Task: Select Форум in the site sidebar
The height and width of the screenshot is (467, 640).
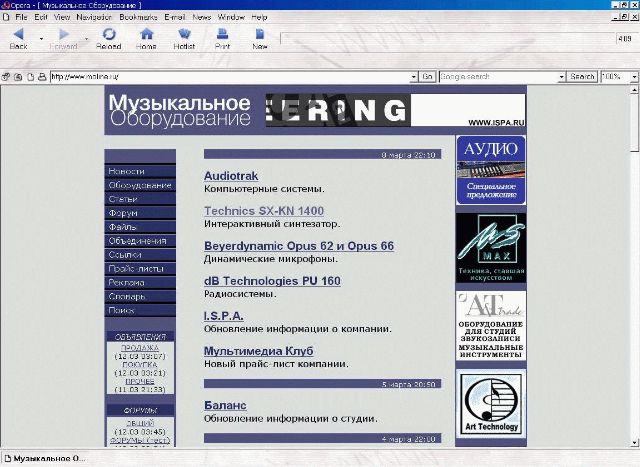Action: 140,213
